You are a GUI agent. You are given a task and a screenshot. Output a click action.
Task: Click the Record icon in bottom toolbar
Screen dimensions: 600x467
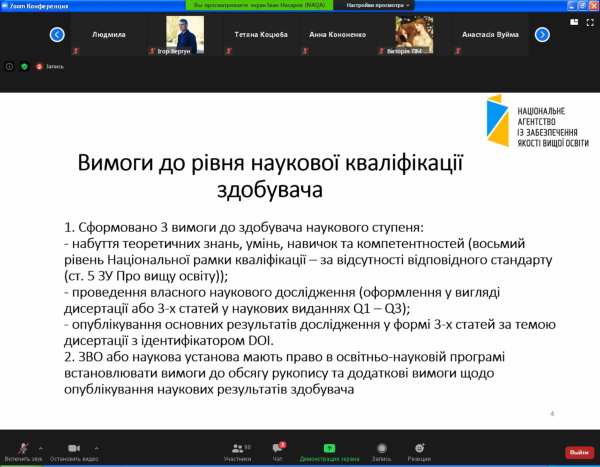click(381, 449)
